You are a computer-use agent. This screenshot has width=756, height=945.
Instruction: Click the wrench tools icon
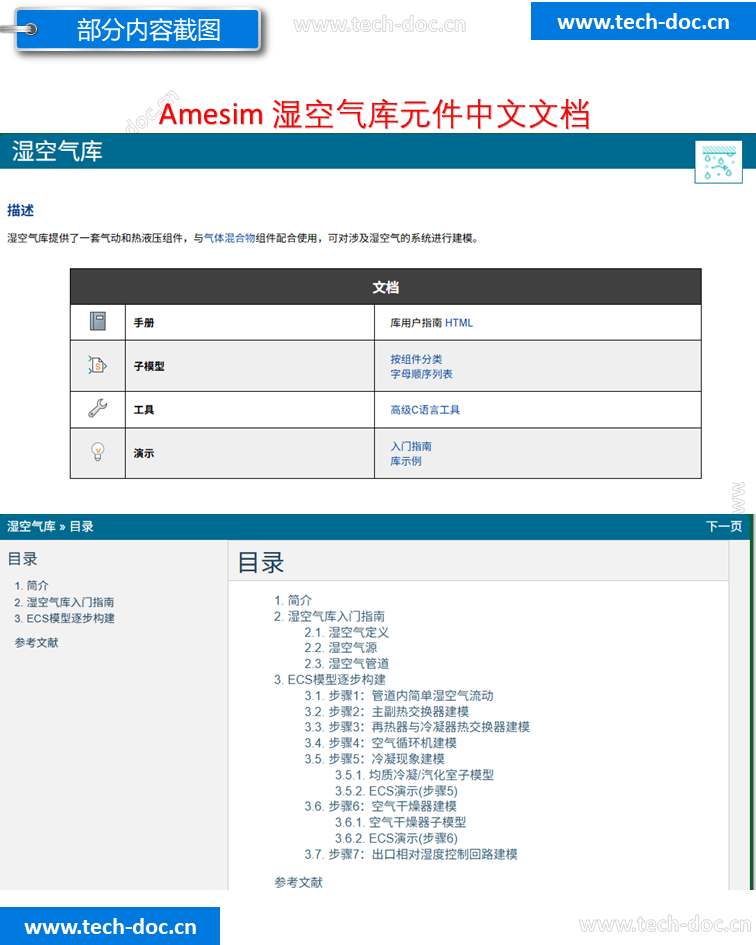[98, 409]
